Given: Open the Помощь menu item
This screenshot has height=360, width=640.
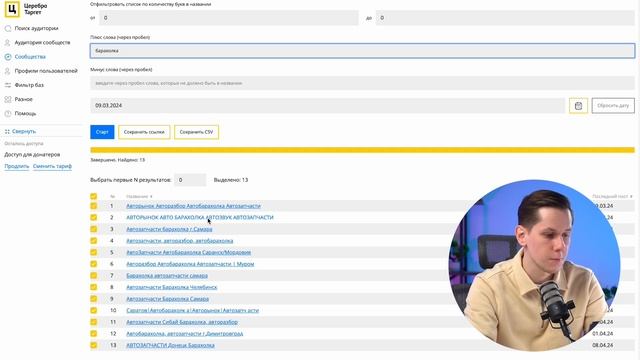Looking at the screenshot, I should point(25,113).
